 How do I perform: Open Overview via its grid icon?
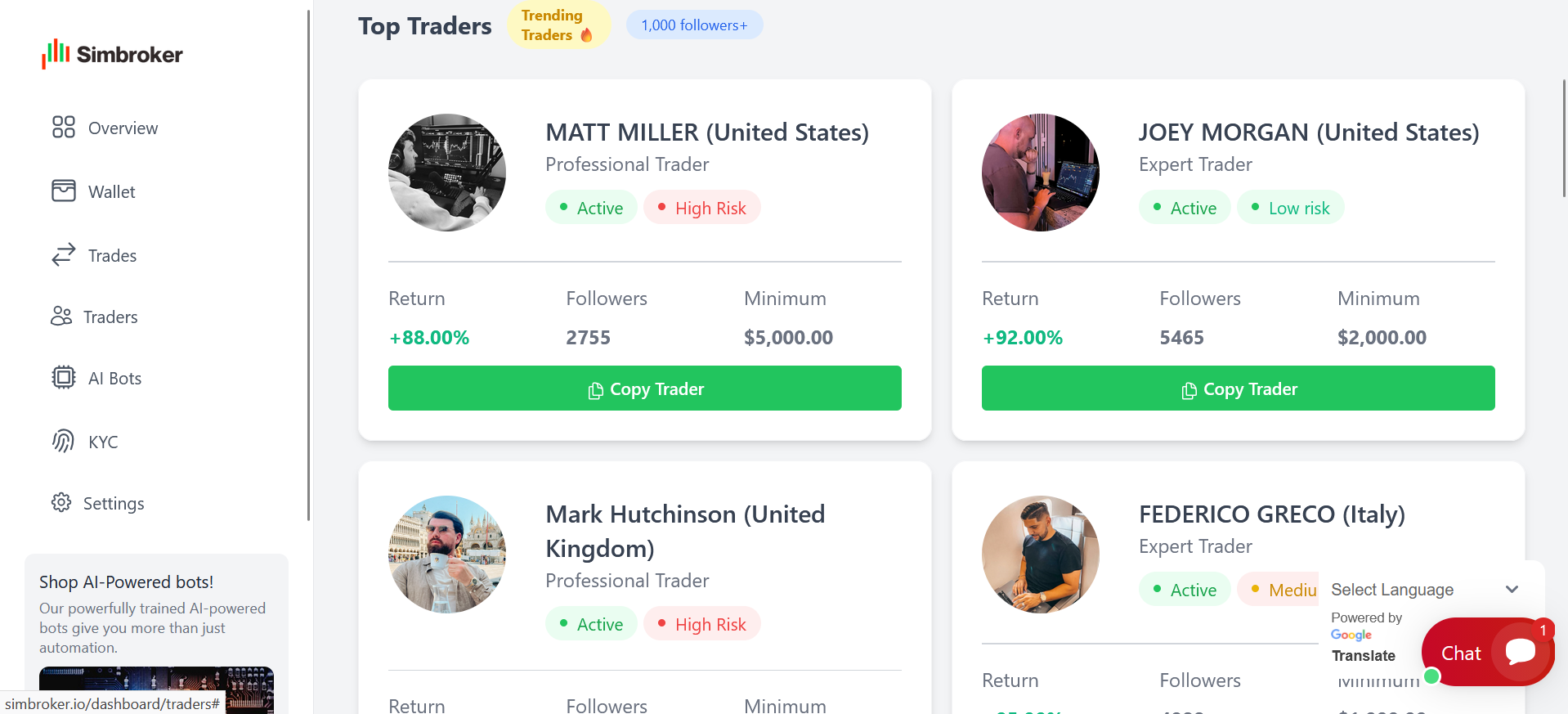pos(63,127)
